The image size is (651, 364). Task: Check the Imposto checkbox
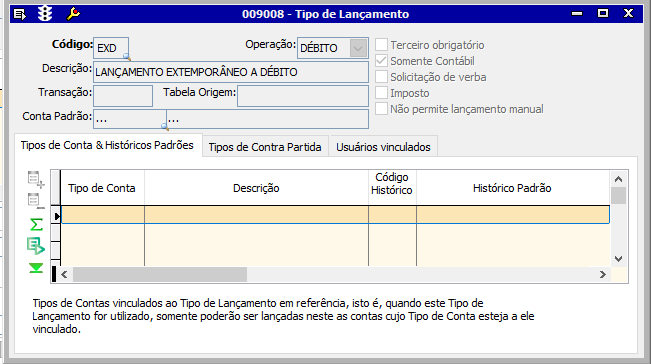(382, 93)
